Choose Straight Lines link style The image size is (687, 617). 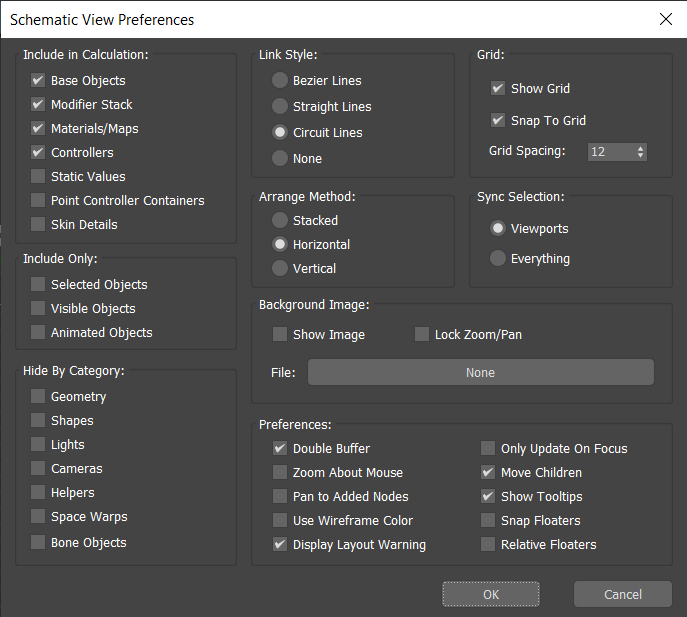click(280, 107)
